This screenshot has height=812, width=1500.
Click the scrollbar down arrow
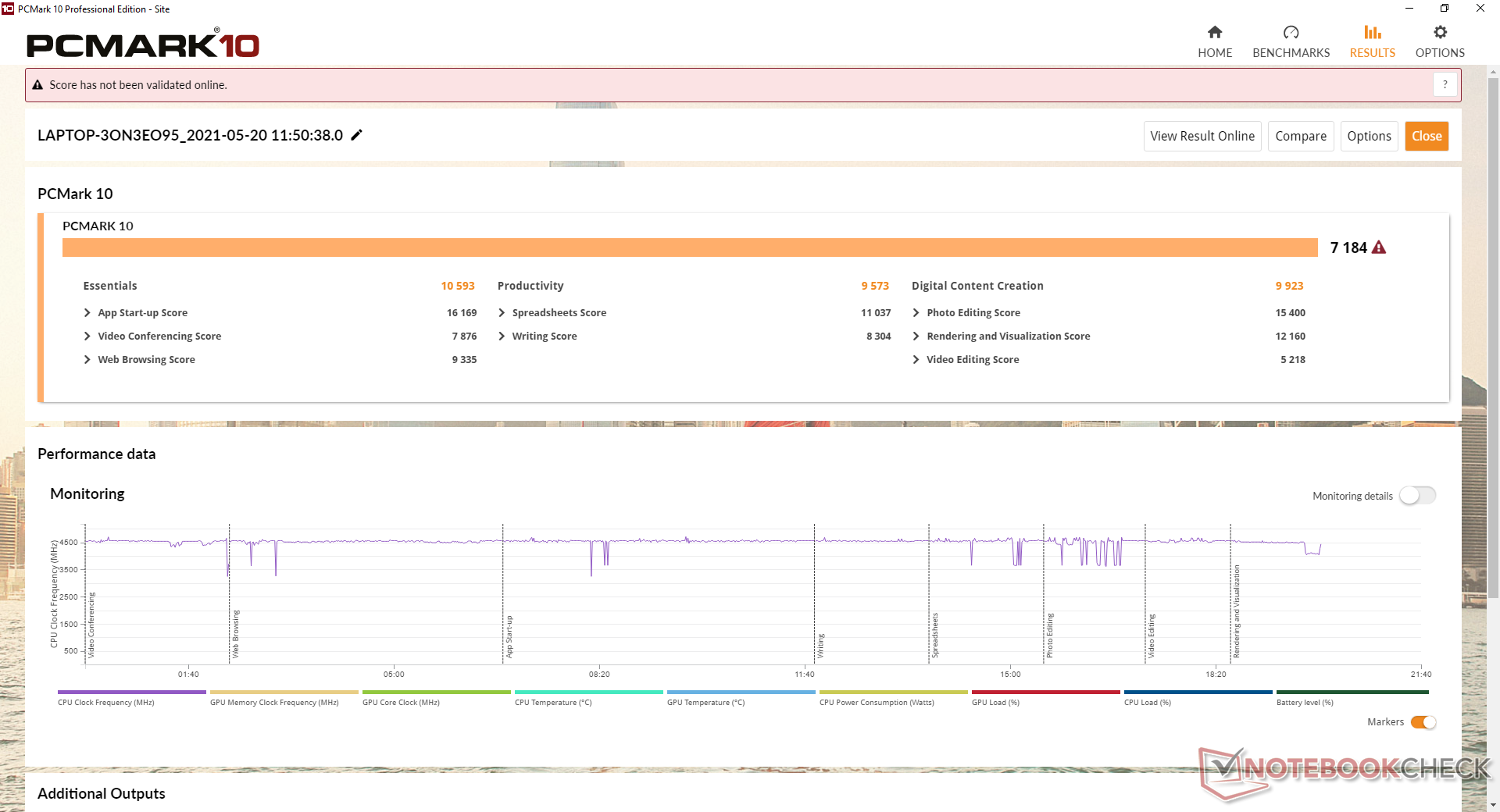click(x=1493, y=805)
